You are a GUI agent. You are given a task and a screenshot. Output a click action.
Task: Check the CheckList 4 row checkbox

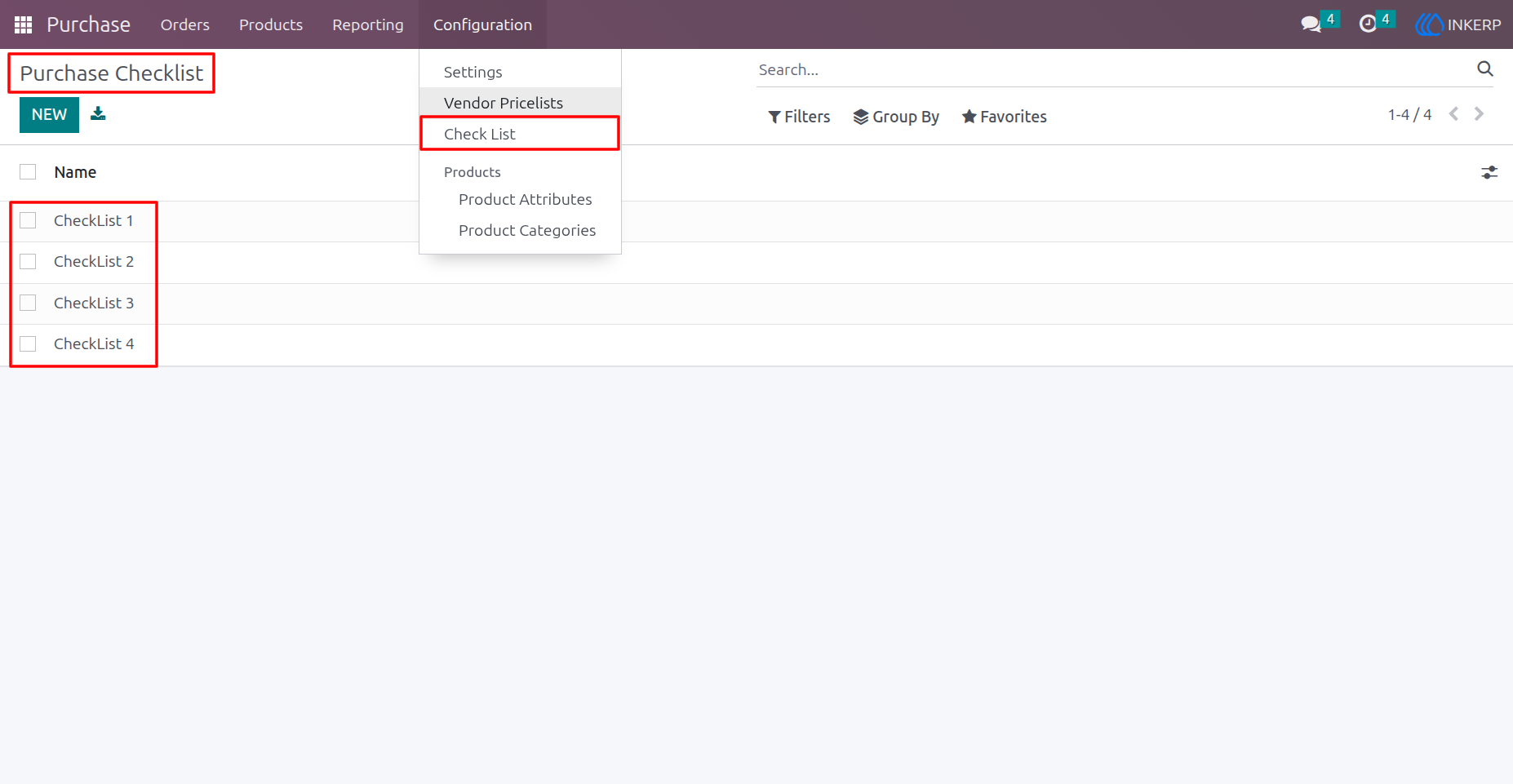coord(28,343)
